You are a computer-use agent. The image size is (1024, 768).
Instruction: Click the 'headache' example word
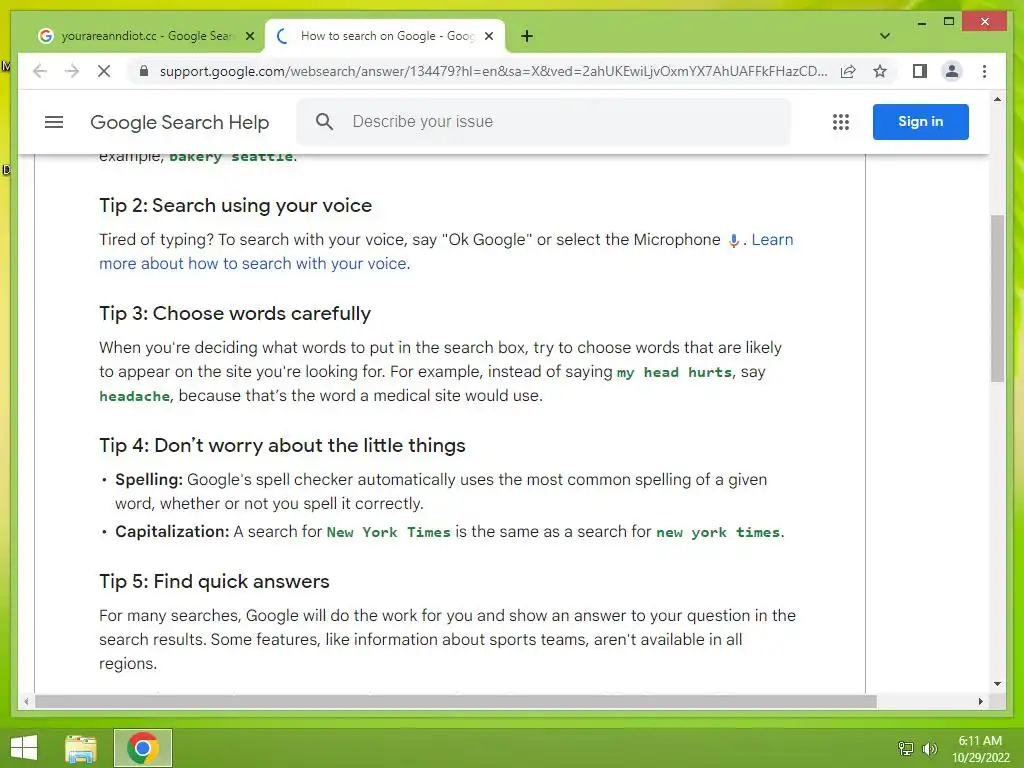(x=135, y=396)
